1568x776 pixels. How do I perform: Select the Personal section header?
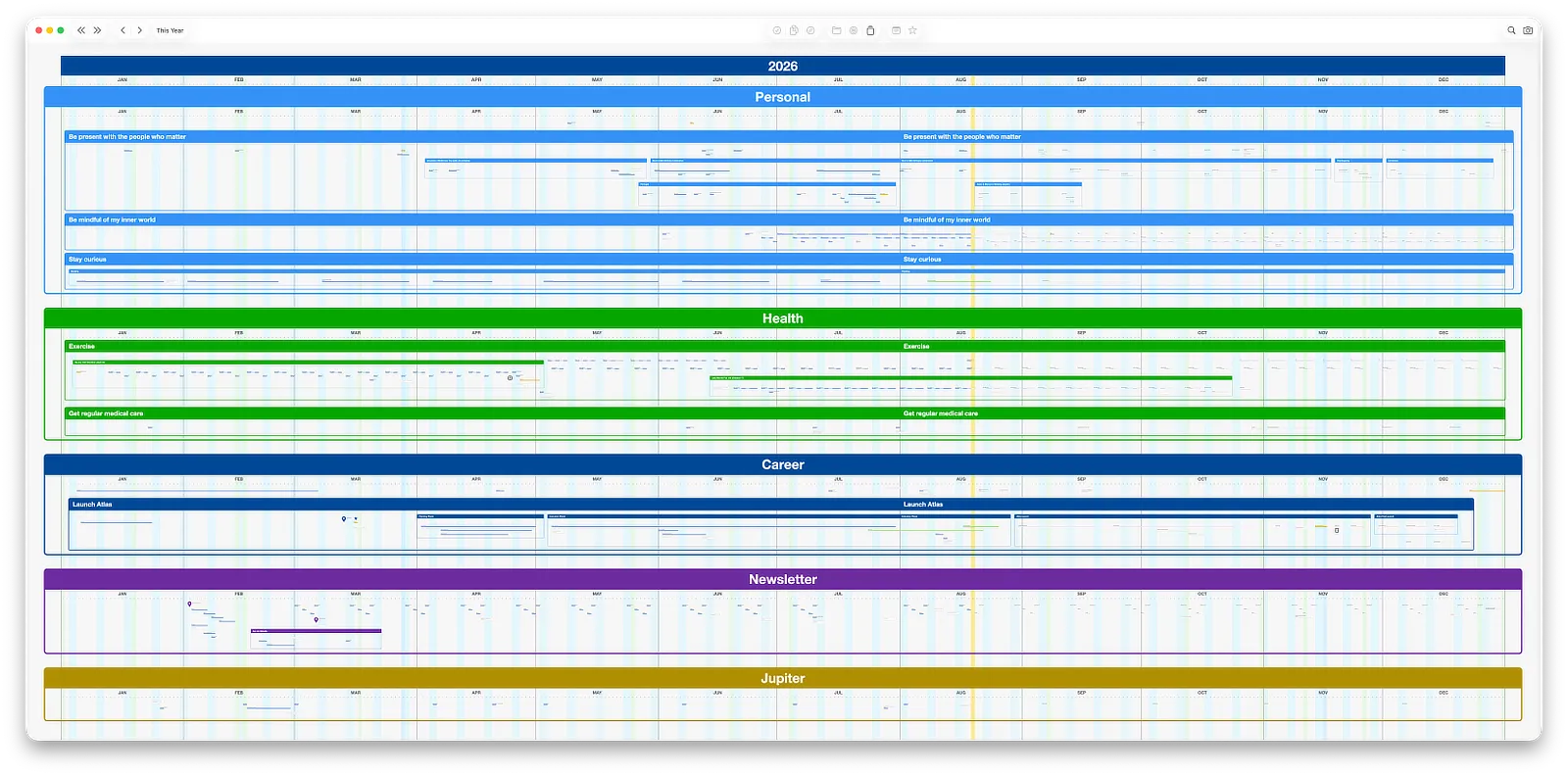coord(783,97)
